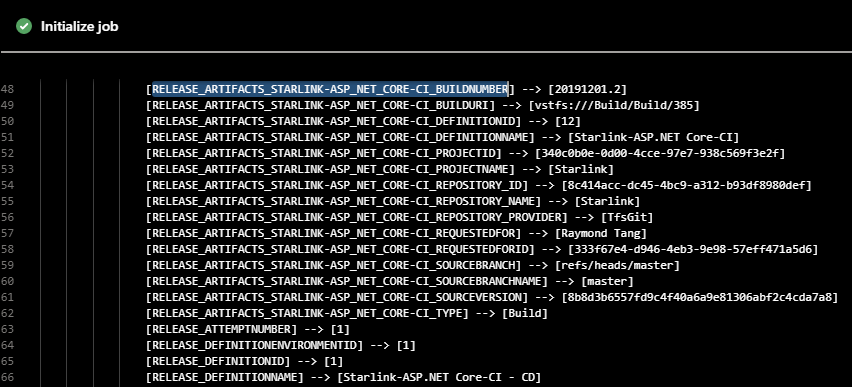The image size is (852, 387).
Task: Click the CORE-CI_DEFINITIONNAME variable on line 51
Action: point(340,137)
